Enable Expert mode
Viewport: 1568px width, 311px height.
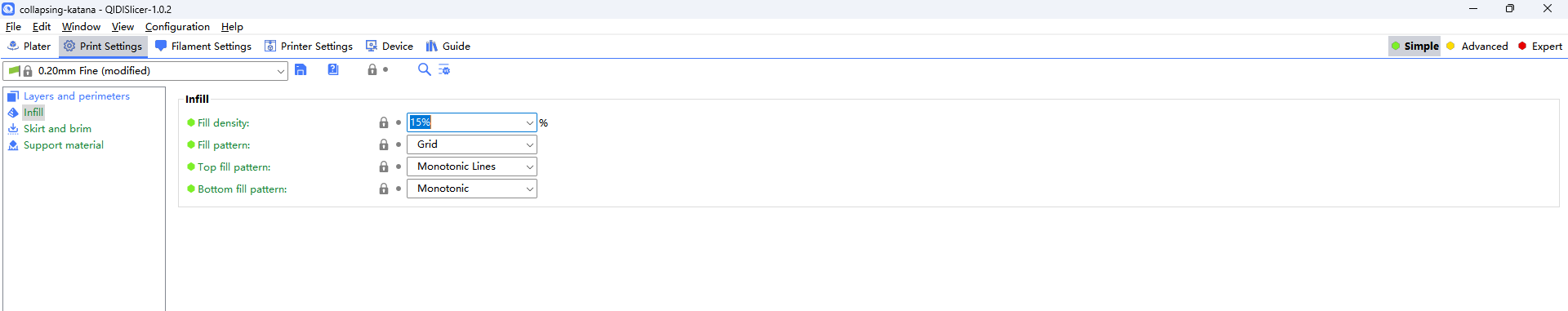1539,47
